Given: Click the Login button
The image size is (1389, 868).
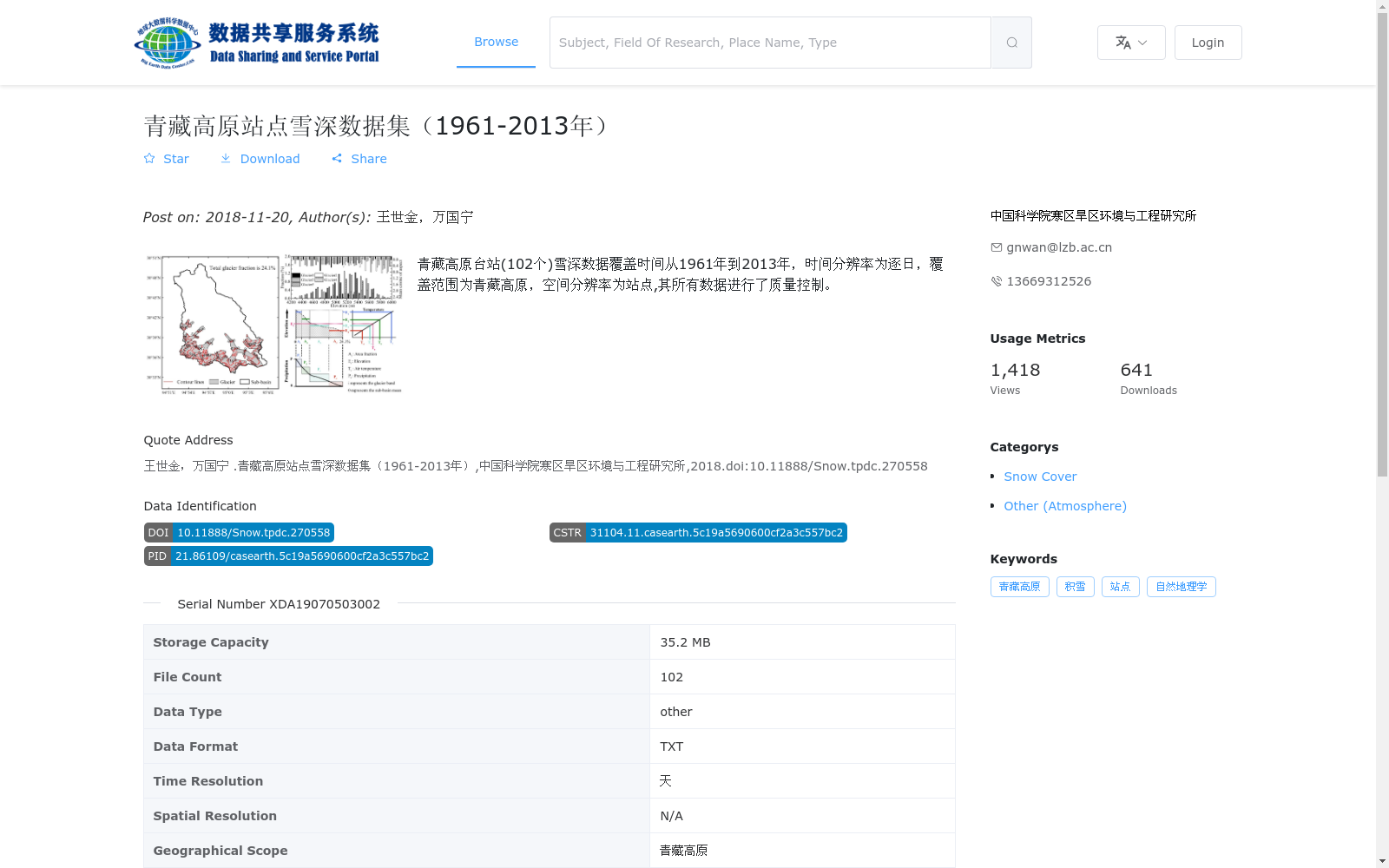Looking at the screenshot, I should click(1208, 43).
